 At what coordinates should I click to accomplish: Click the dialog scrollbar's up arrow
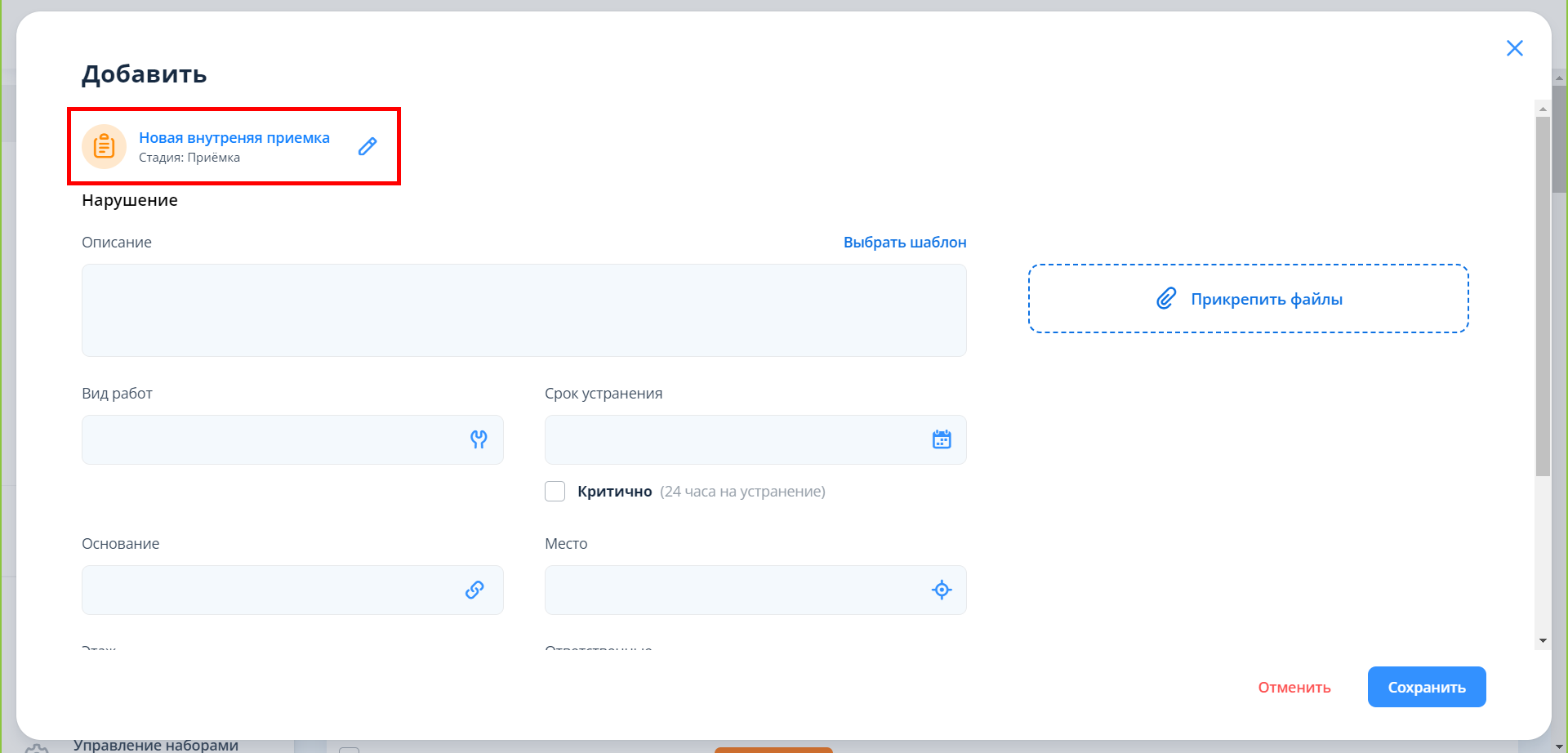pyautogui.click(x=1543, y=109)
